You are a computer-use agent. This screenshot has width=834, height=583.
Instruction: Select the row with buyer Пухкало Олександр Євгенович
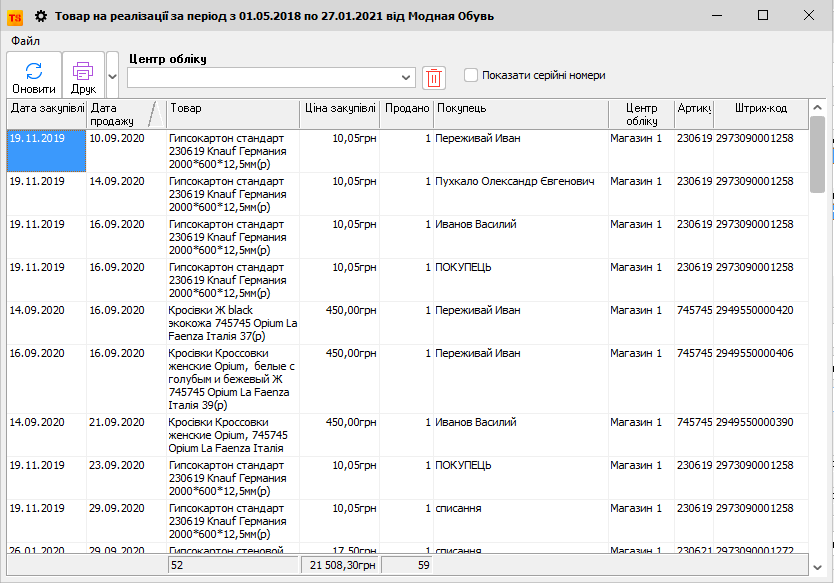tap(515, 182)
